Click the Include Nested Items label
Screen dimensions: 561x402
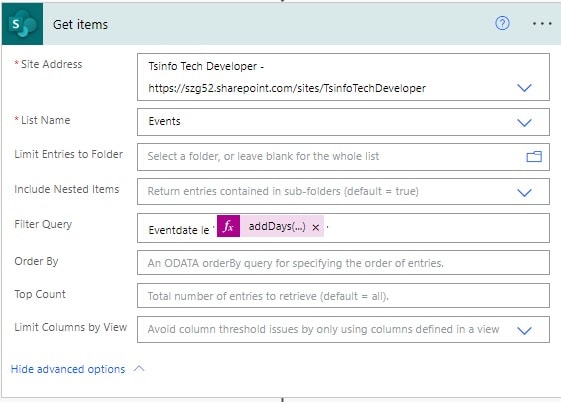(x=67, y=189)
